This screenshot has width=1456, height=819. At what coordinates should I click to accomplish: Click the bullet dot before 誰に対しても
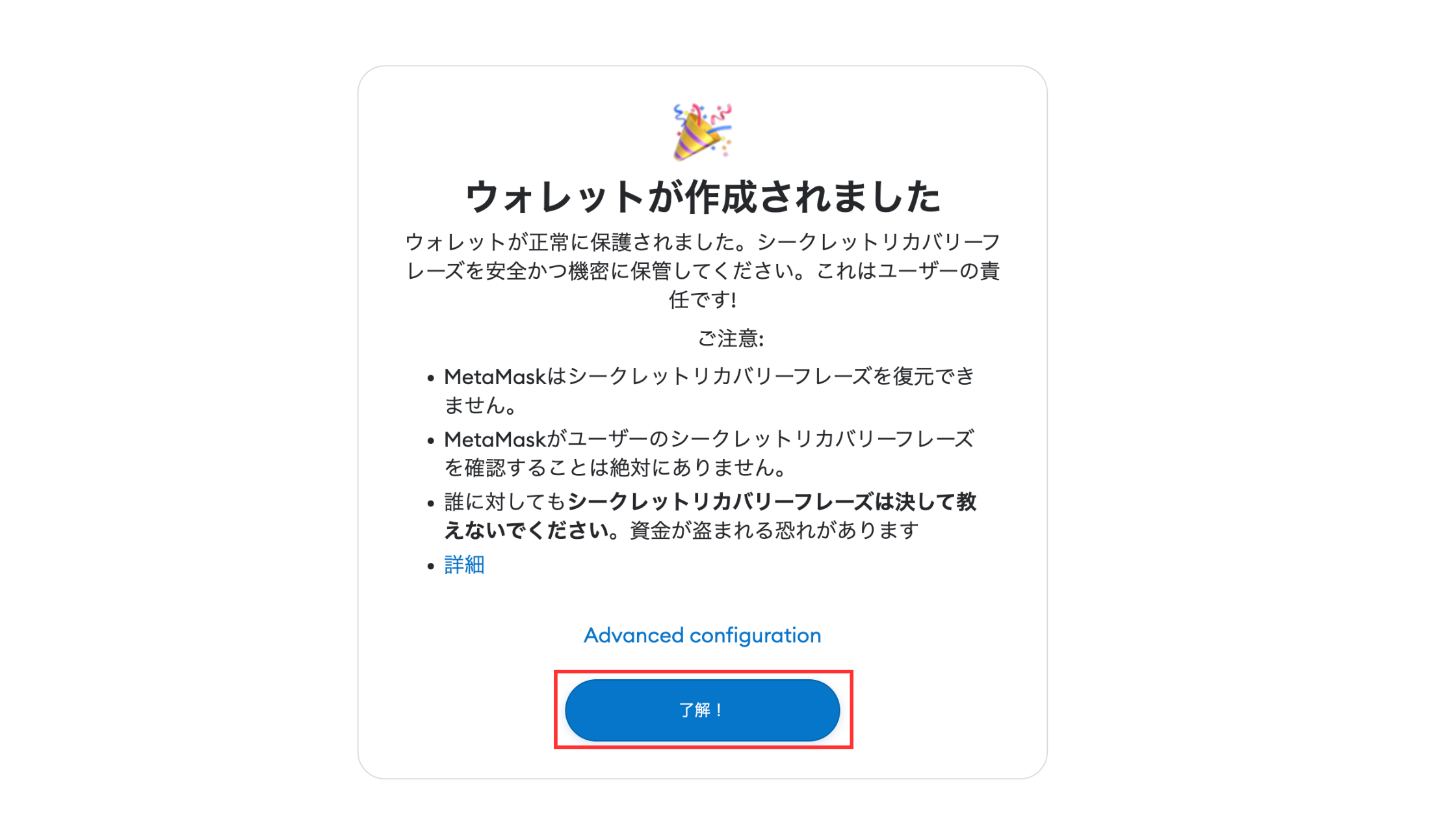(x=430, y=503)
